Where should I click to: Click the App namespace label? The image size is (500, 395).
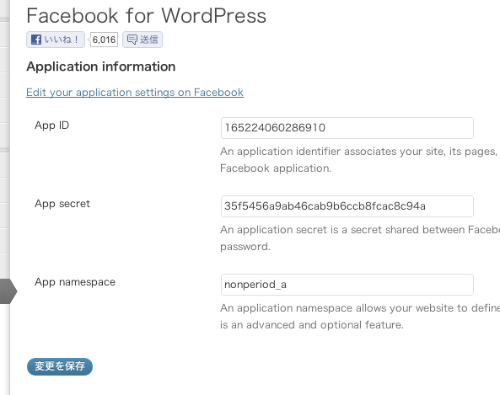tap(75, 282)
